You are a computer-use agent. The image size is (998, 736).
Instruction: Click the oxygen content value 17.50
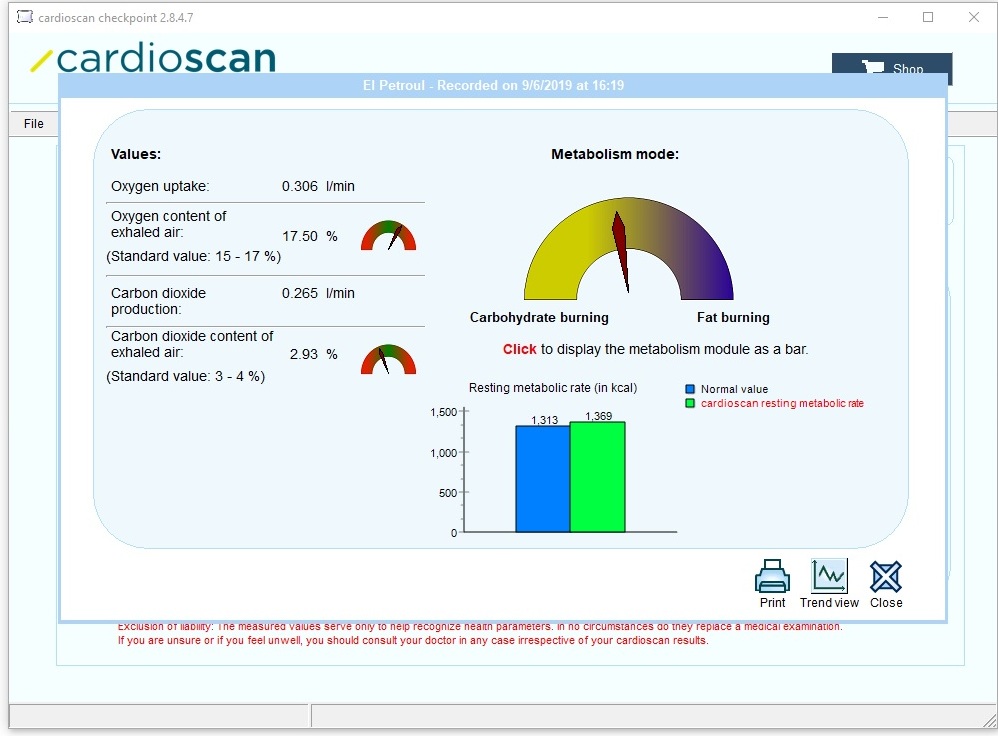pyautogui.click(x=300, y=236)
